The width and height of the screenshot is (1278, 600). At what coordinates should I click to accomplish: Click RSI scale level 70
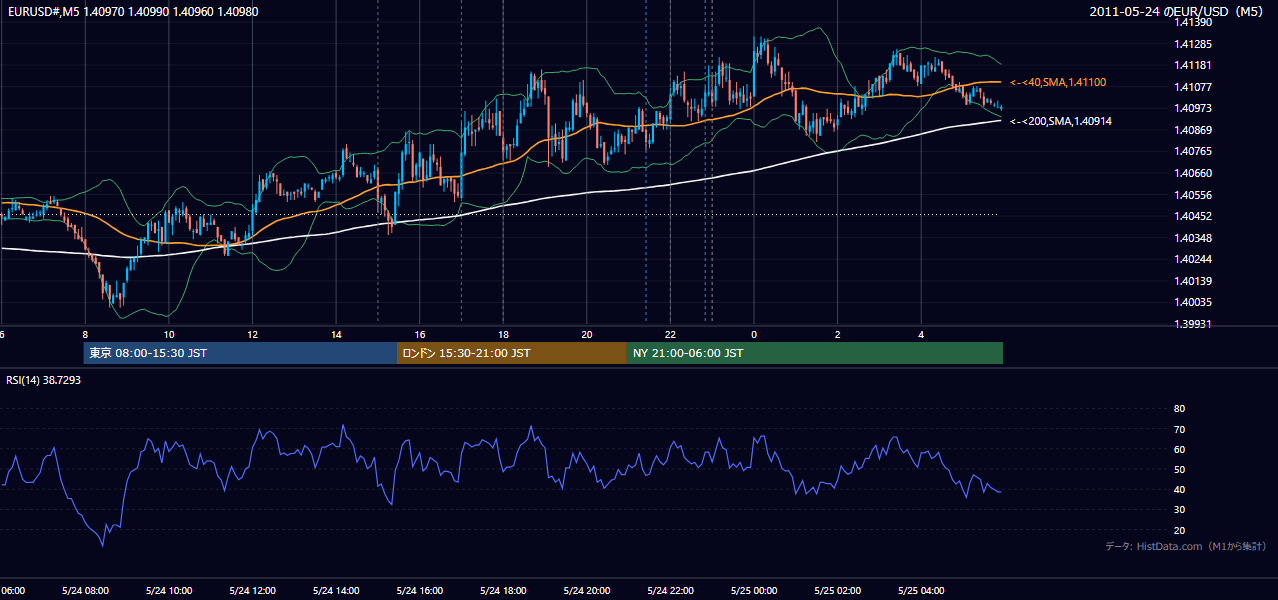pyautogui.click(x=1179, y=429)
